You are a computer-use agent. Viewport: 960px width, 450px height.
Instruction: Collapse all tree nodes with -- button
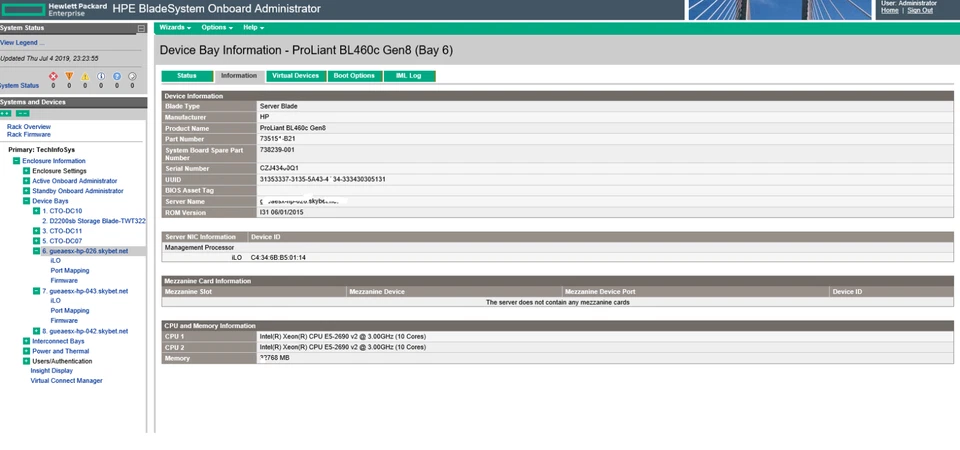click(x=23, y=113)
